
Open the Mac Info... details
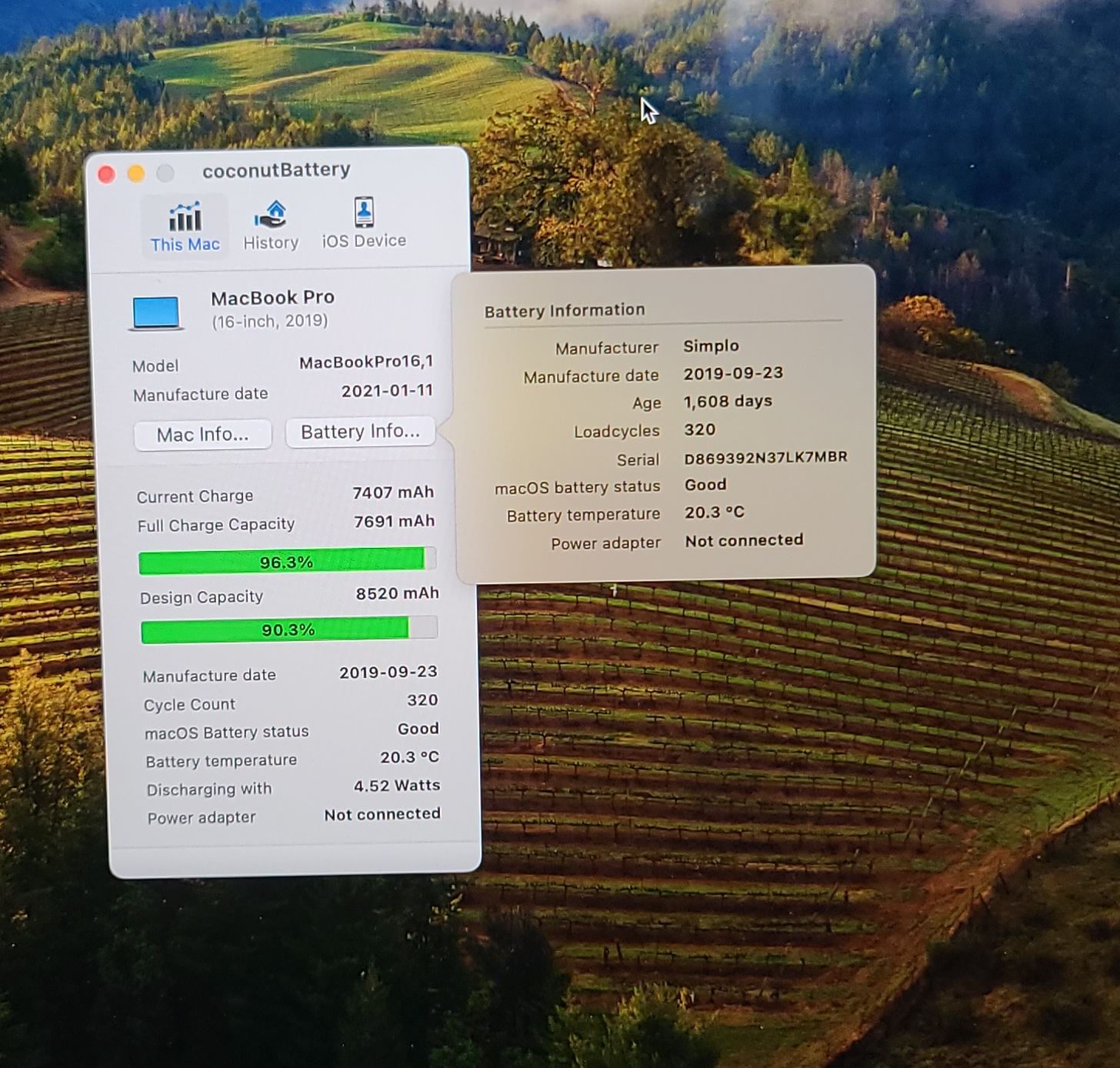(203, 435)
